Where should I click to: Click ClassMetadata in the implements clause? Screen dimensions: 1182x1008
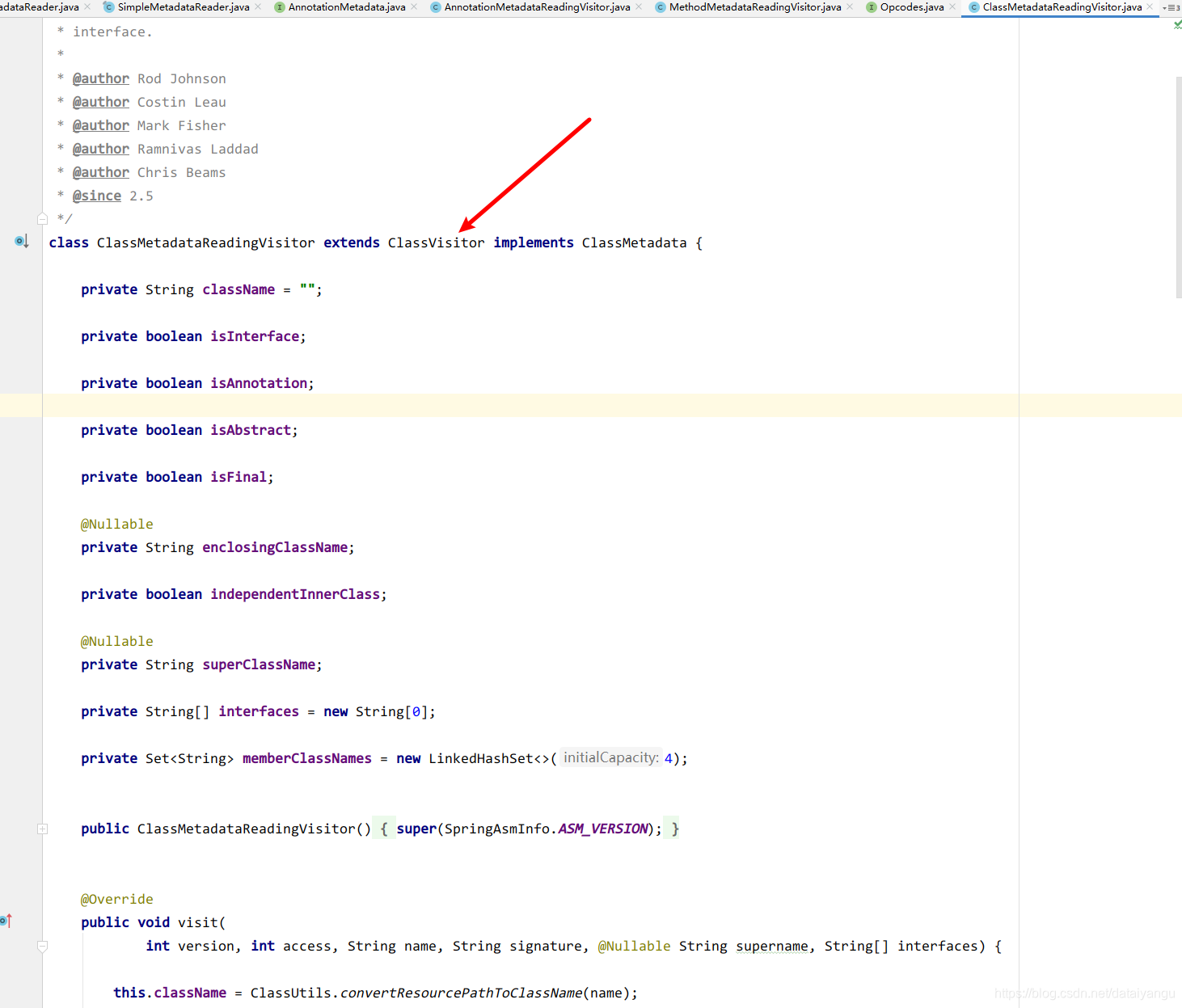tap(635, 243)
